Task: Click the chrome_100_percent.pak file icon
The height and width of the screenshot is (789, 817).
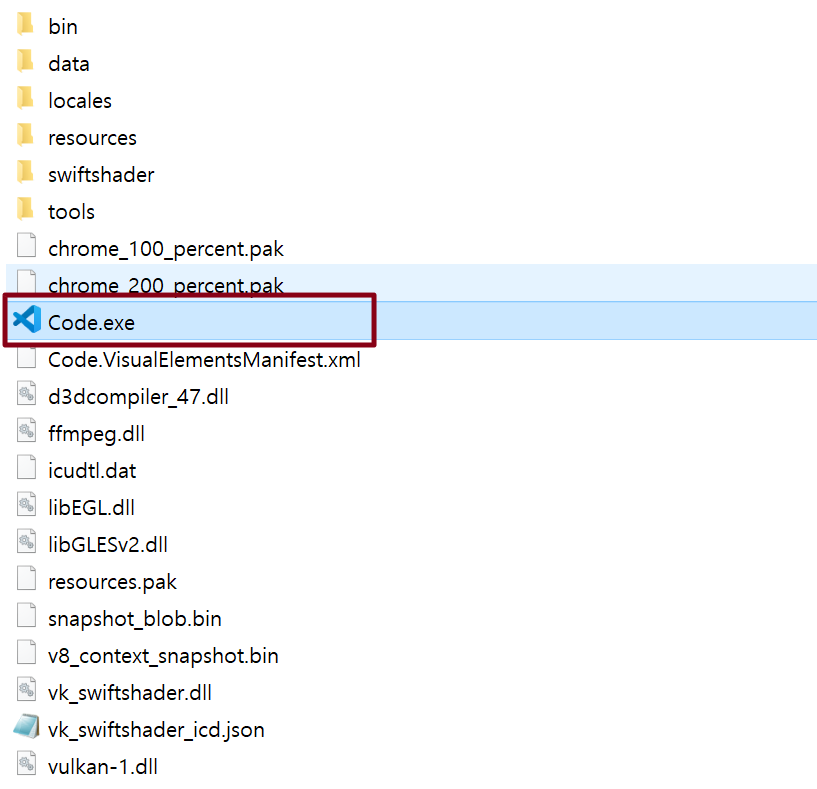Action: [26, 245]
